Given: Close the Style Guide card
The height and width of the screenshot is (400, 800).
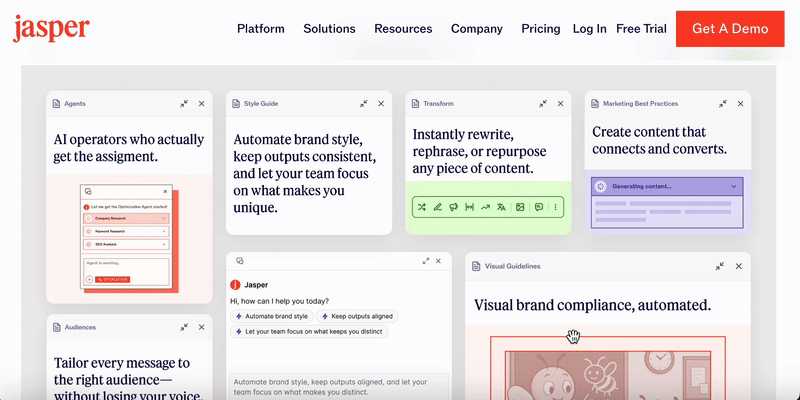Looking at the screenshot, I should click(381, 104).
